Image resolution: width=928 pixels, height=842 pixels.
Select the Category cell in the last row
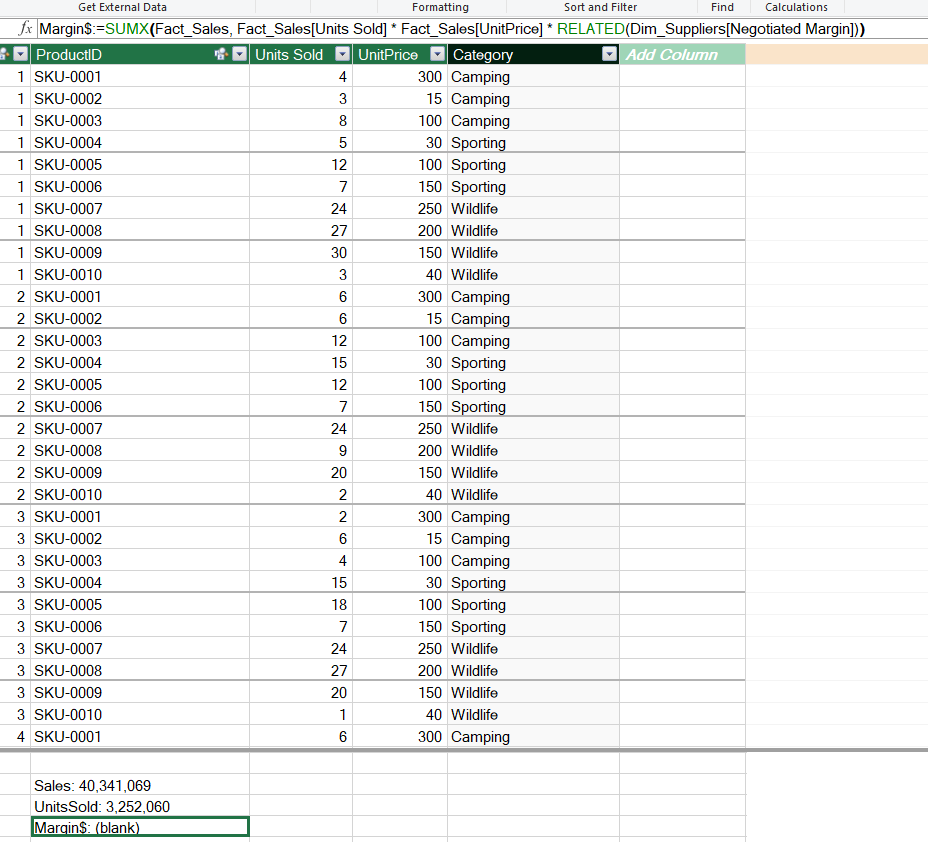pyautogui.click(x=533, y=737)
